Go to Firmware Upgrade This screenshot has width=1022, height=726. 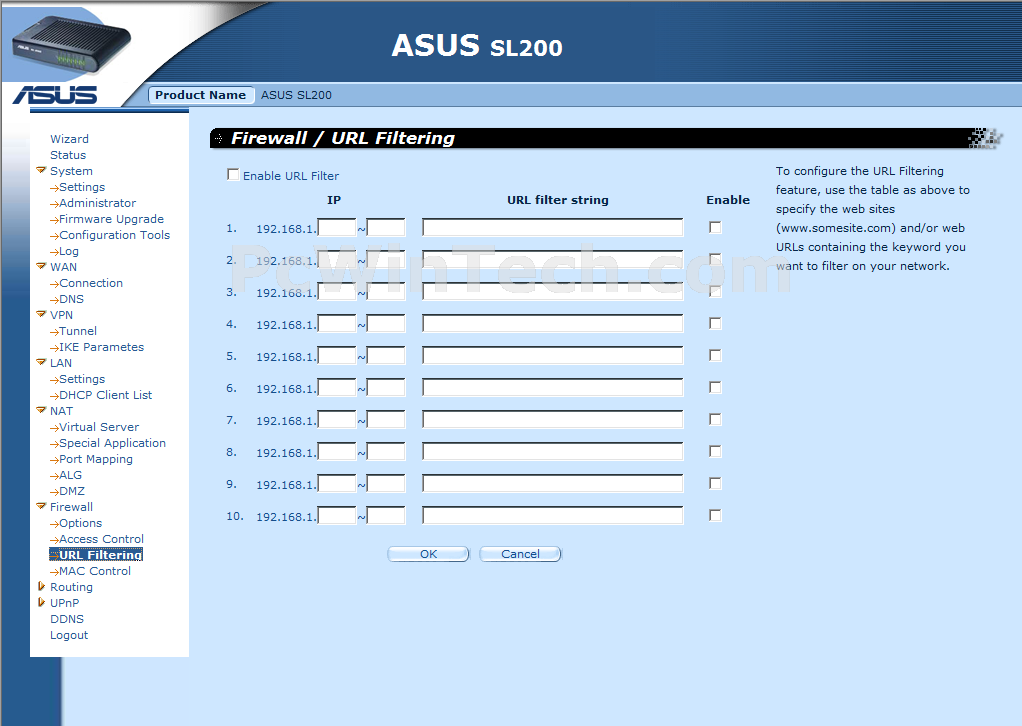111,219
